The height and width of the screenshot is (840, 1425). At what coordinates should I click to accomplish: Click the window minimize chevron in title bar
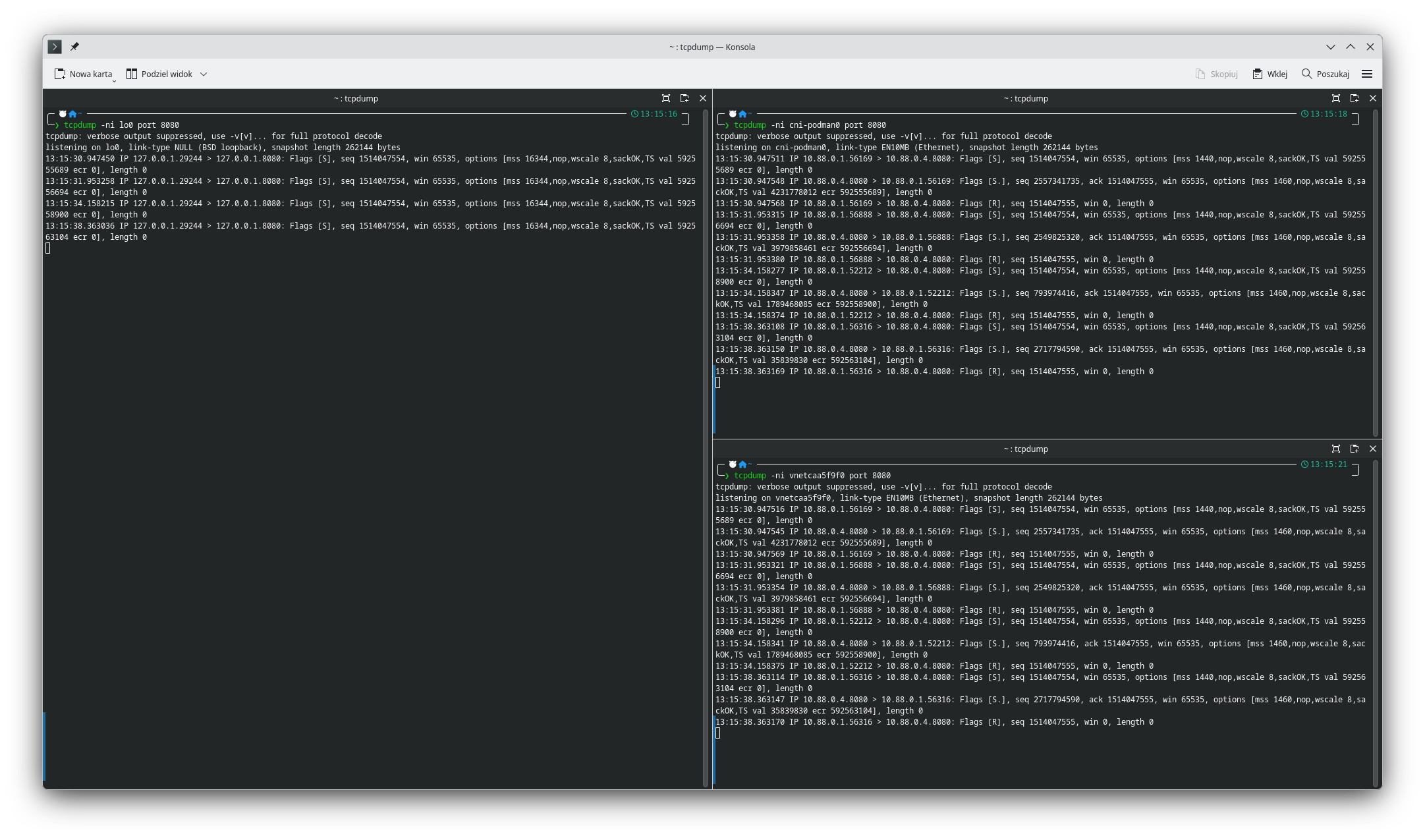[x=1331, y=47]
